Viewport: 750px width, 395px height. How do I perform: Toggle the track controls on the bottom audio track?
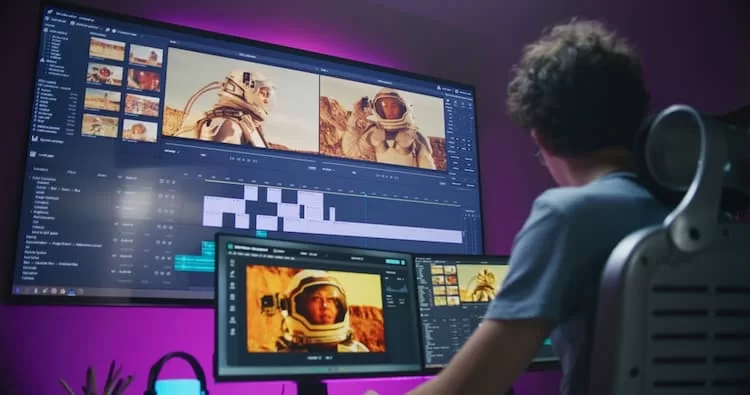pyautogui.click(x=163, y=273)
